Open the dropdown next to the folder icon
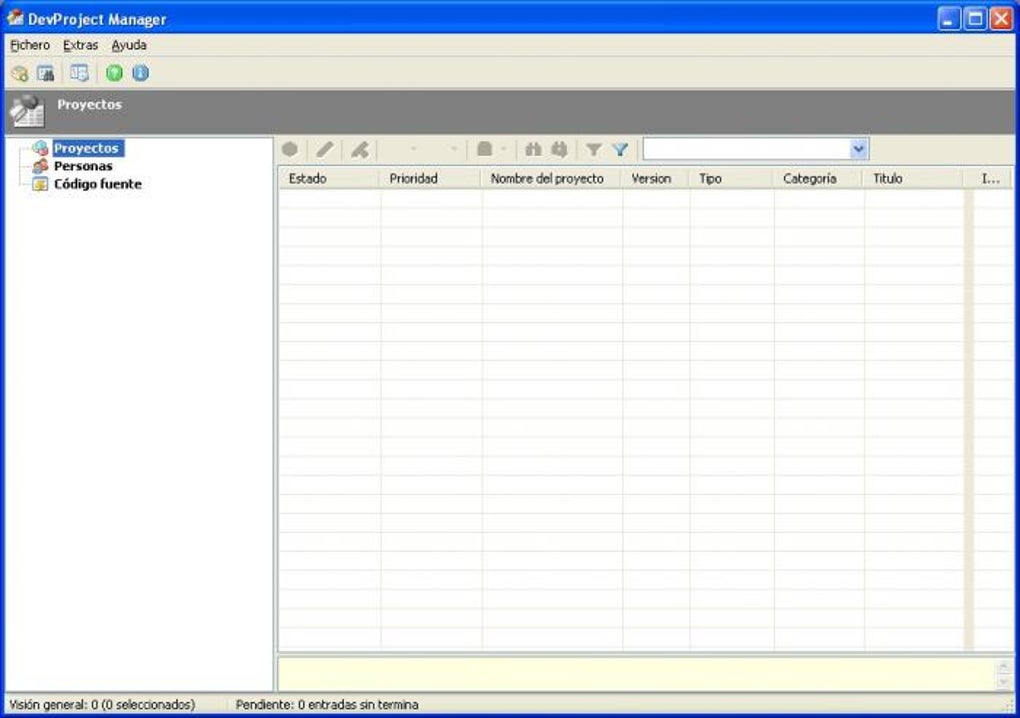 click(x=503, y=148)
